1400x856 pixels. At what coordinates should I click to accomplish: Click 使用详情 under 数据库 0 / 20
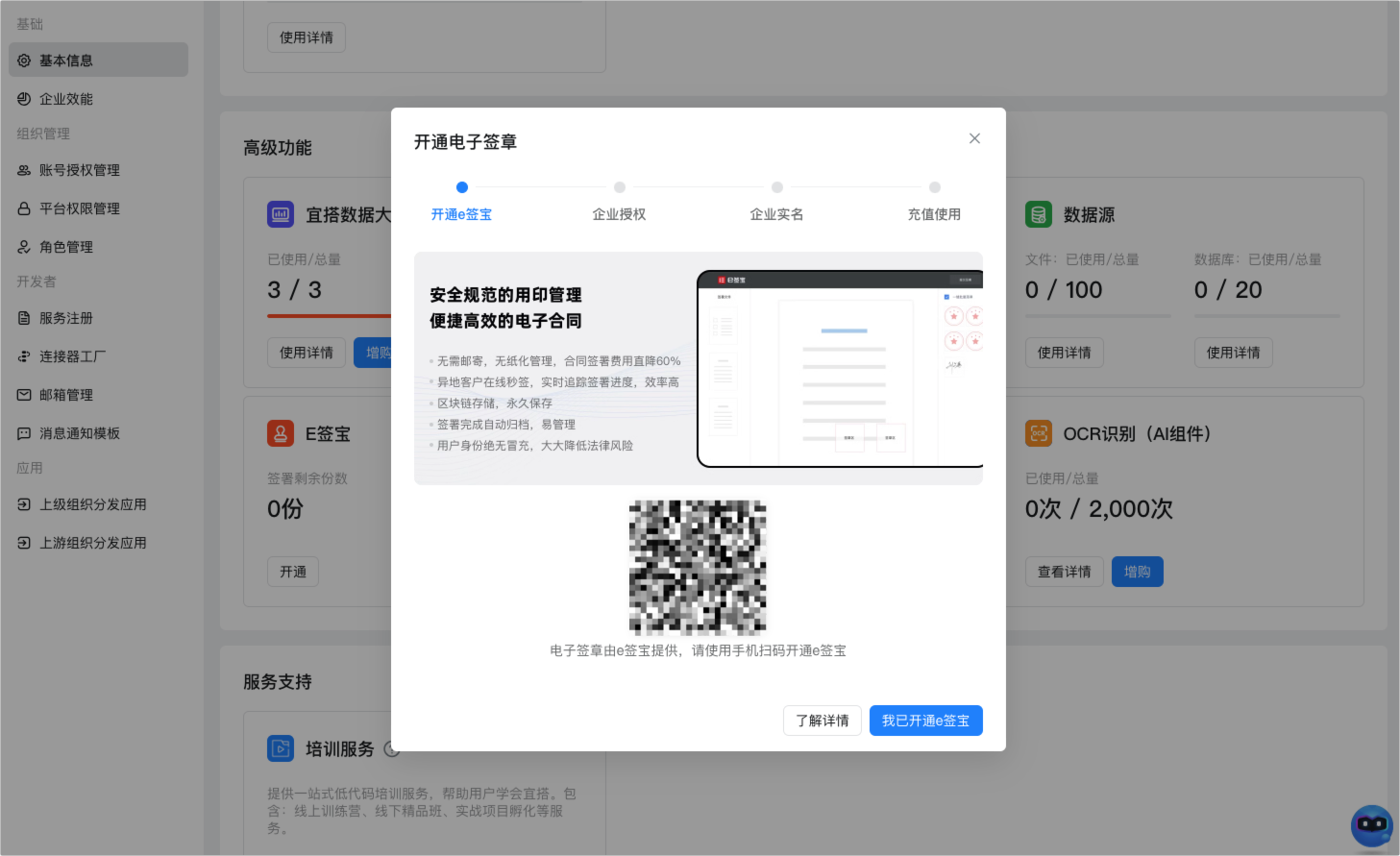coord(1233,353)
